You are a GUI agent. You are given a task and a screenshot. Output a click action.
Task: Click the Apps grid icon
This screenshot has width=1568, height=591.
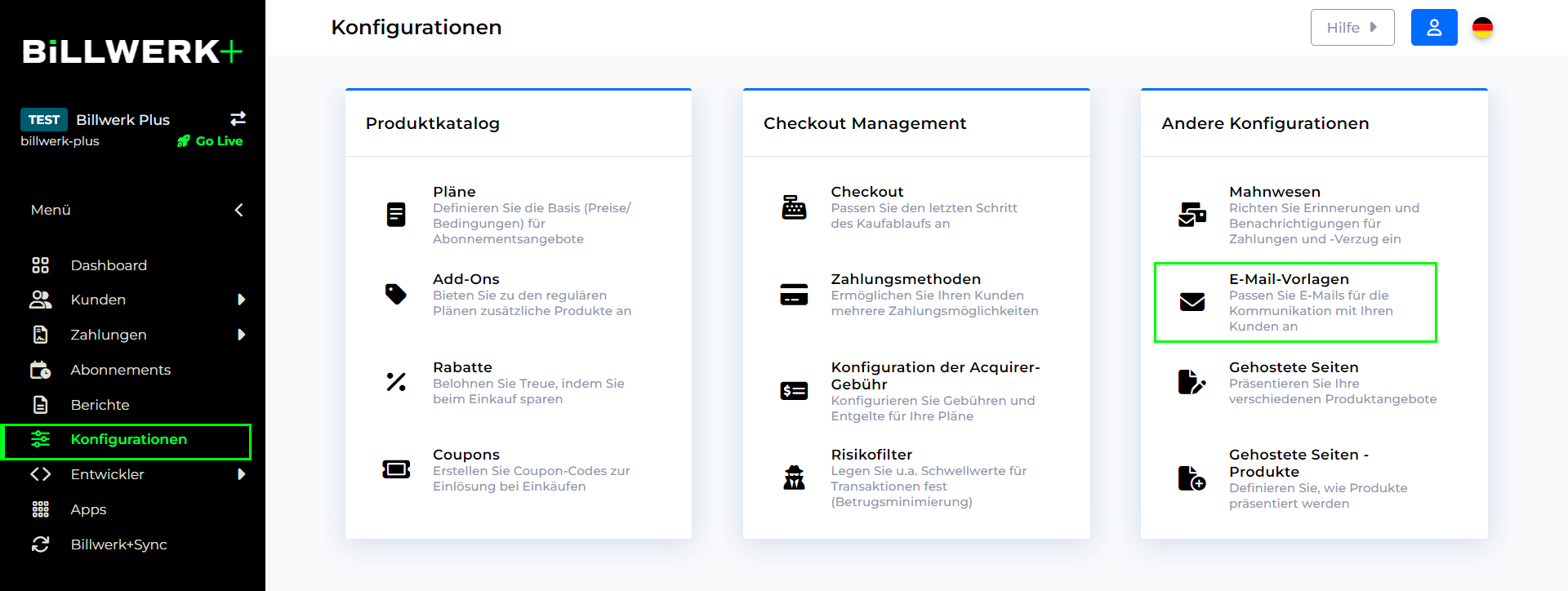pos(40,509)
